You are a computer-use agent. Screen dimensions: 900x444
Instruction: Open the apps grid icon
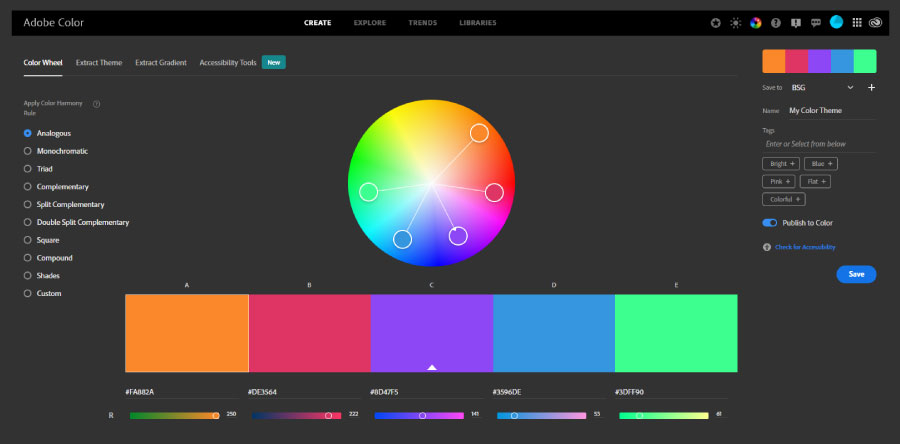[x=857, y=22]
